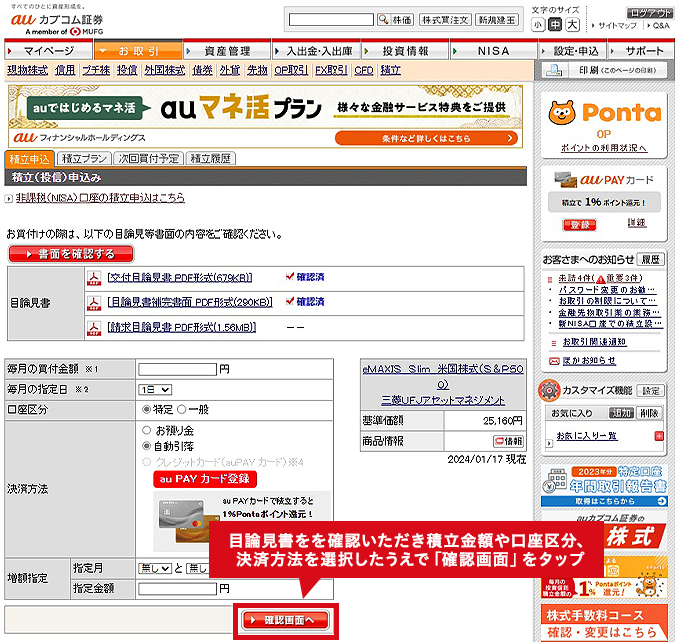Screen dimensions: 680x642
Task: Click the ログアウト button
Action: click(x=650, y=13)
